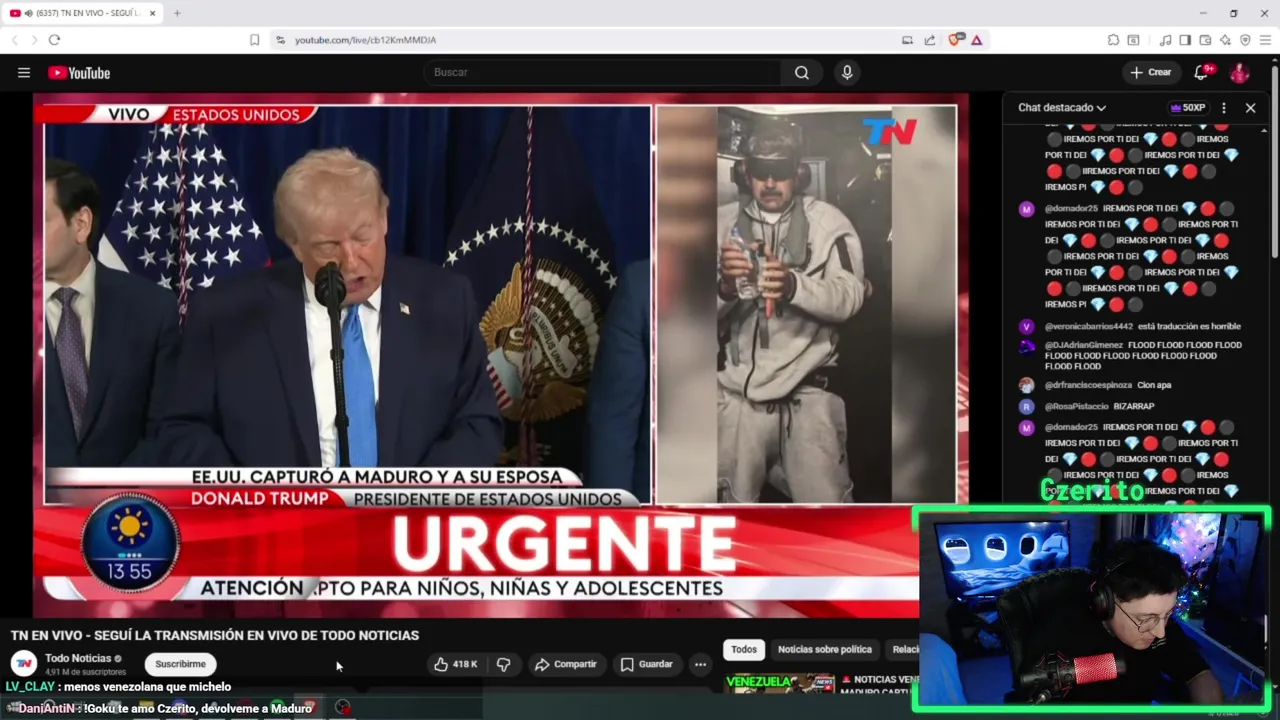Open the Venezuela recommended video thumbnail
The image size is (1280, 720).
point(780,685)
